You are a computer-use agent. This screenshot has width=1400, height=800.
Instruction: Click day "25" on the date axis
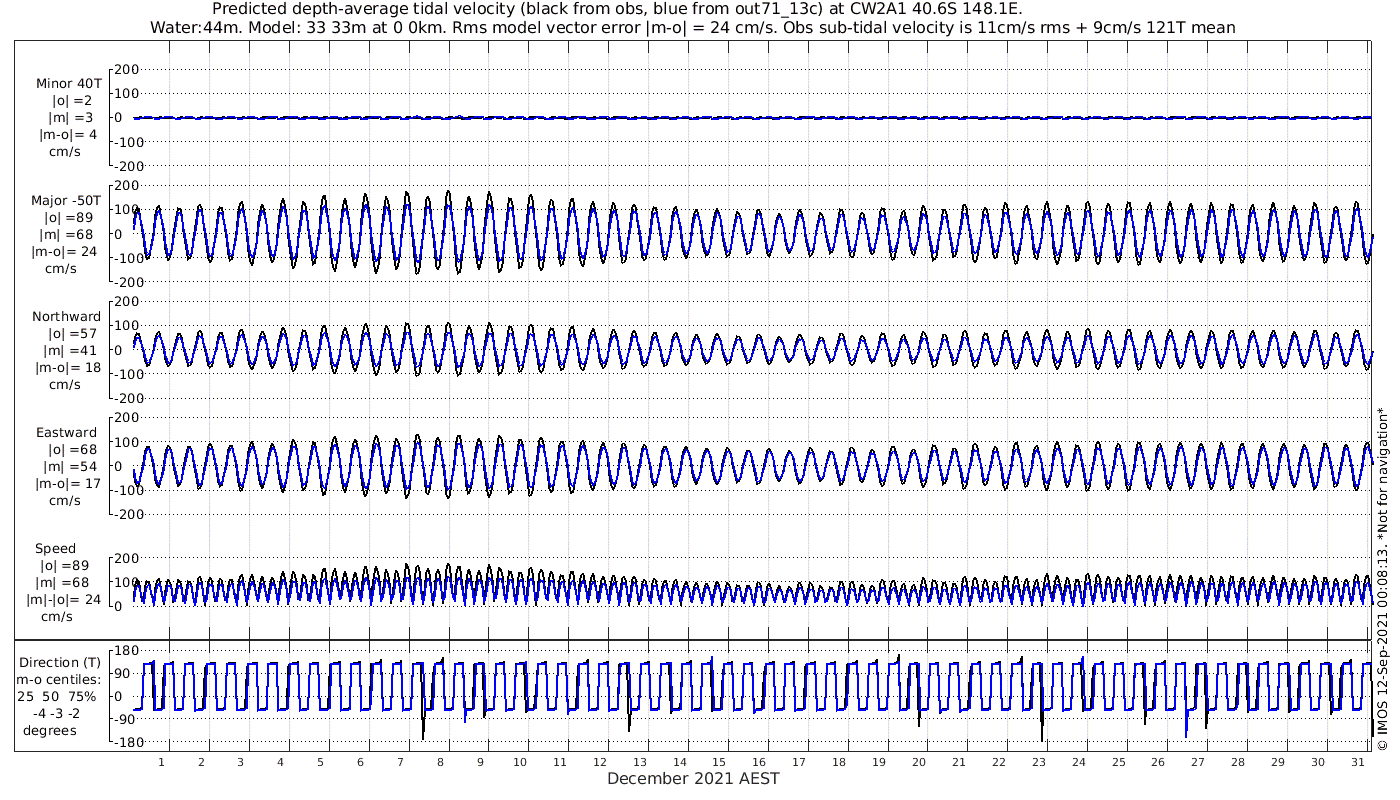[x=1118, y=762]
